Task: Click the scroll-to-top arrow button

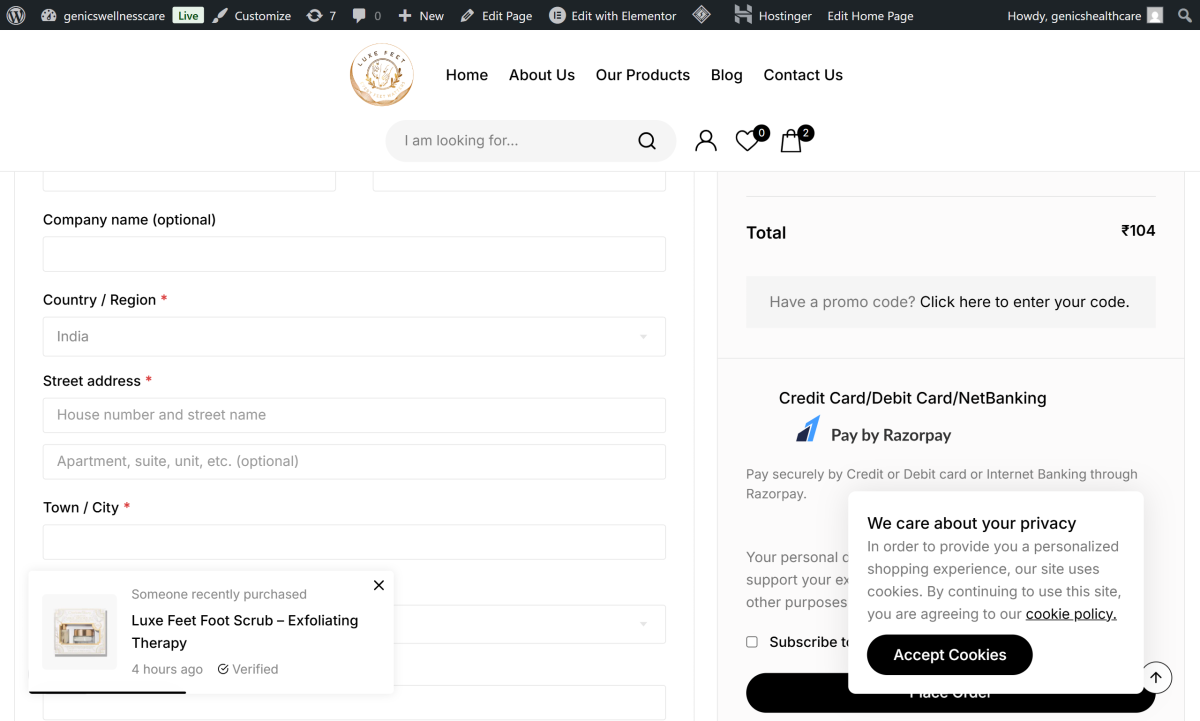Action: [x=1155, y=677]
